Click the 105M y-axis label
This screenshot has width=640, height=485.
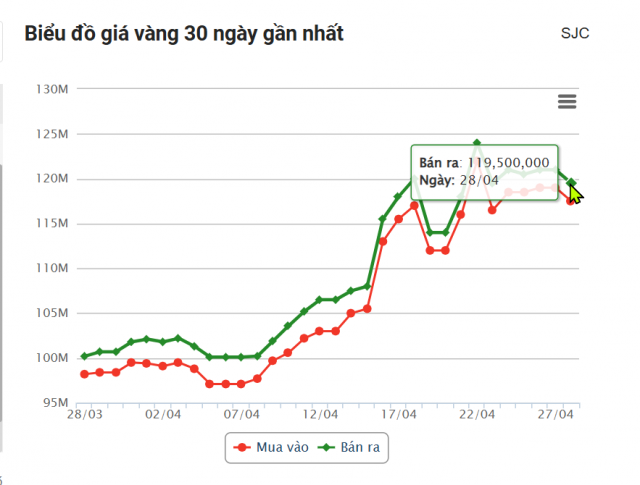coord(52,313)
